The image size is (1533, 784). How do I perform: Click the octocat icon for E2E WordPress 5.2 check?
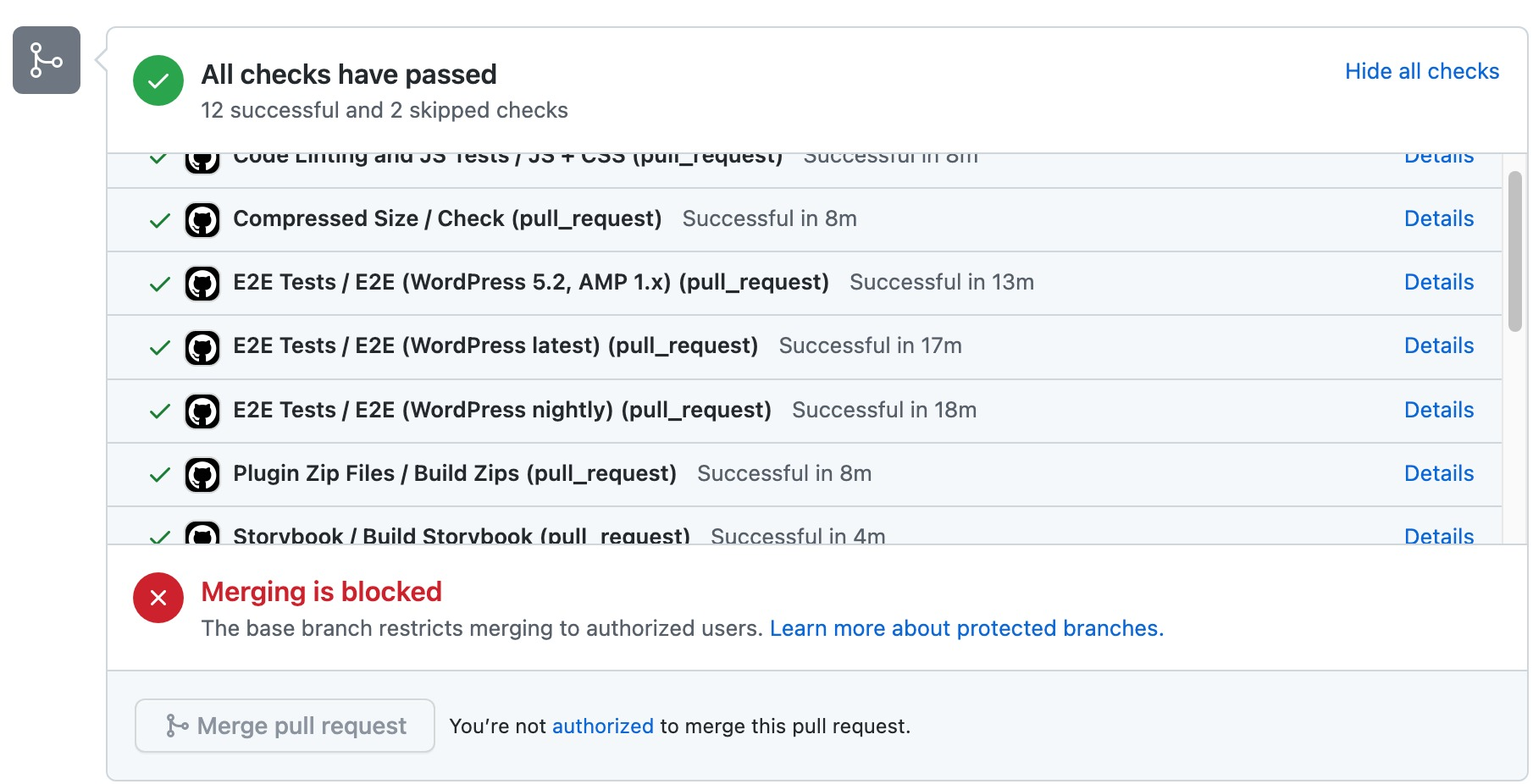pyautogui.click(x=202, y=283)
